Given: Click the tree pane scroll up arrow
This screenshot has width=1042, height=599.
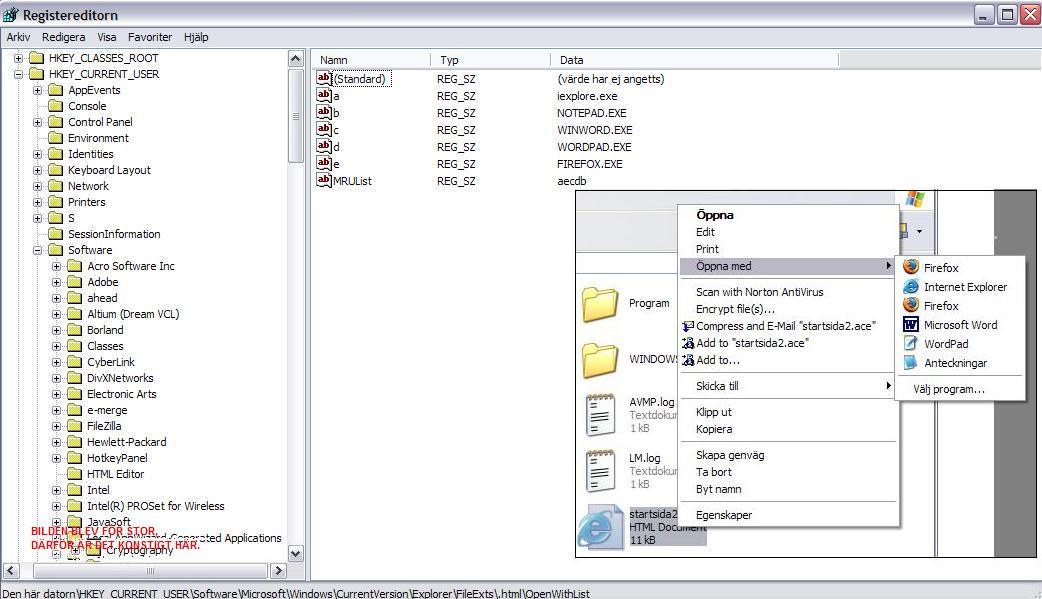Looking at the screenshot, I should 296,59.
